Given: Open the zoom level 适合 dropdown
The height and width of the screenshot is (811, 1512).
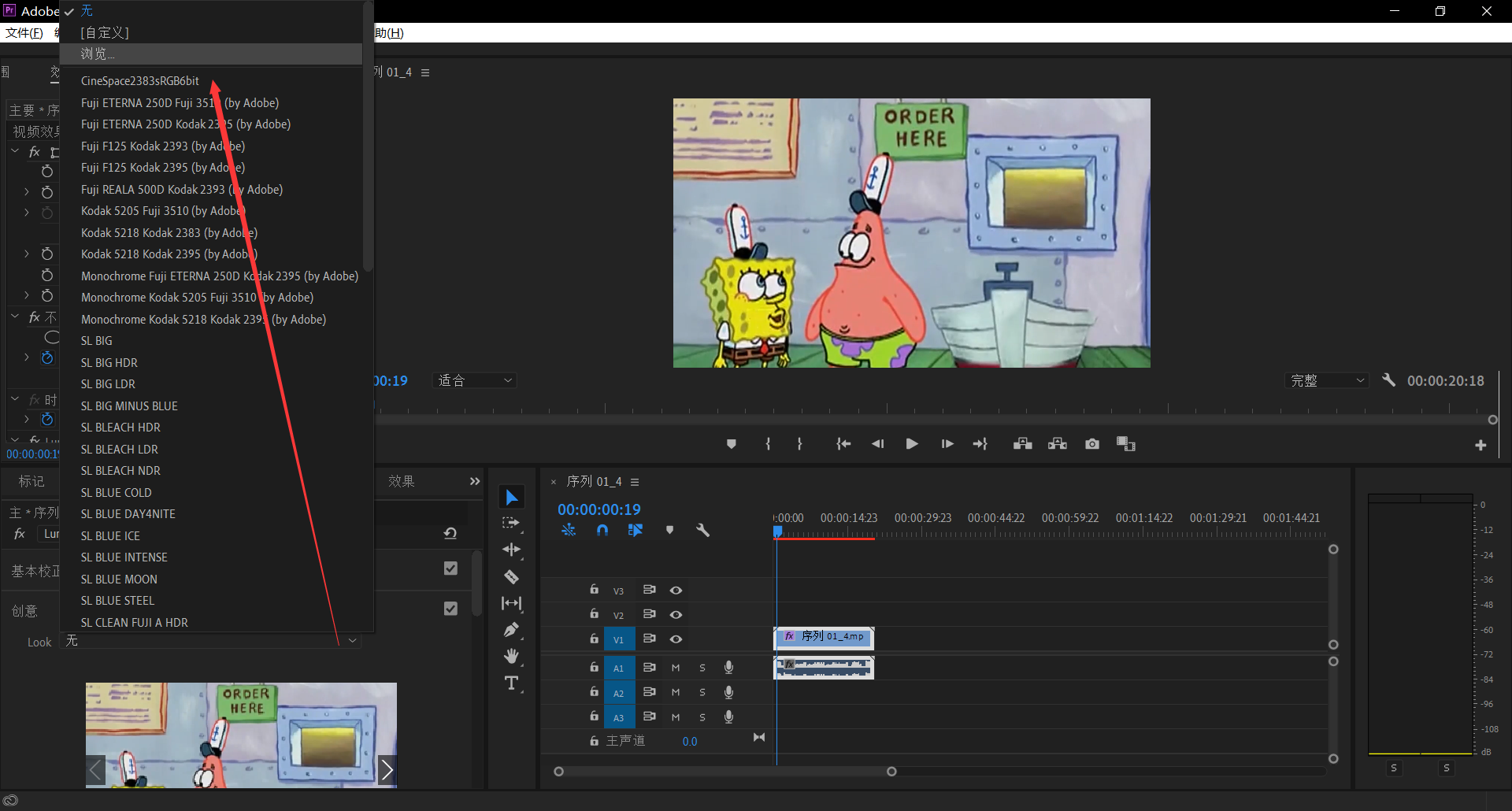Looking at the screenshot, I should 475,380.
